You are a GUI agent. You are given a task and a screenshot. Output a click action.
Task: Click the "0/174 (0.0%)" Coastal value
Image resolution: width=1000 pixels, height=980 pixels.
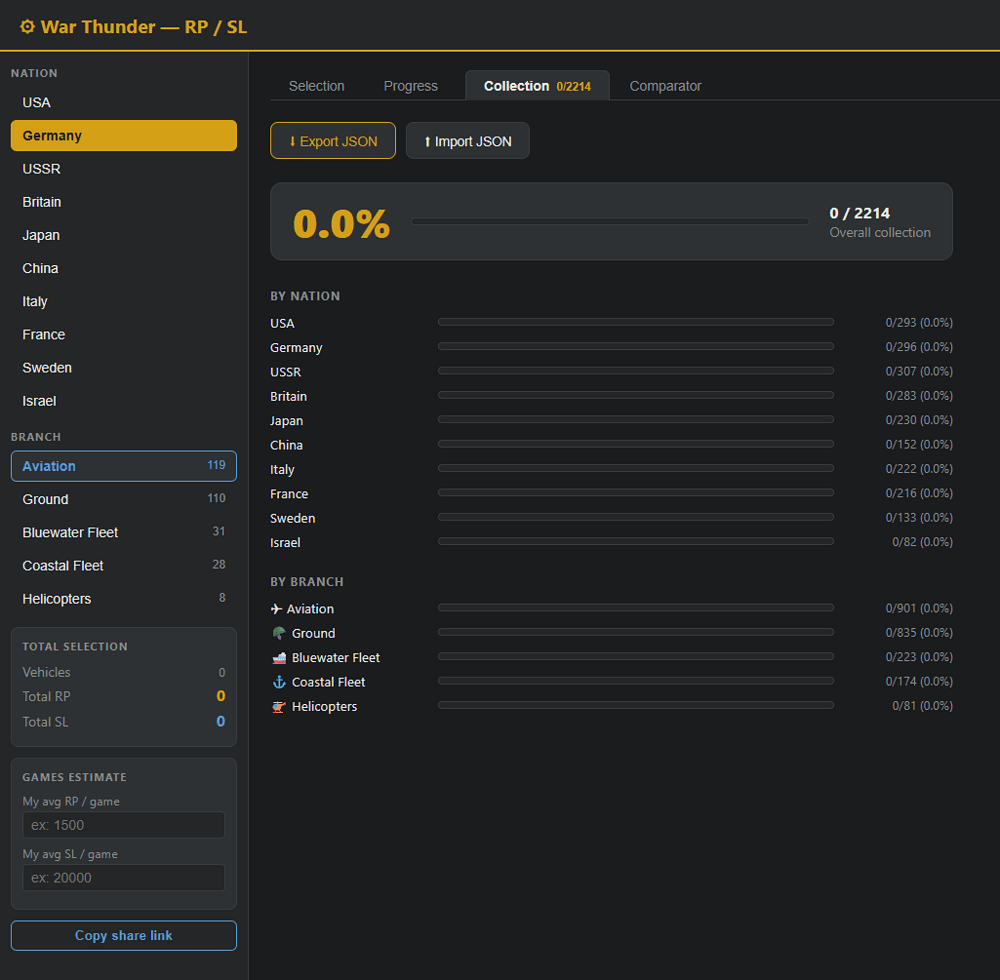coord(919,682)
